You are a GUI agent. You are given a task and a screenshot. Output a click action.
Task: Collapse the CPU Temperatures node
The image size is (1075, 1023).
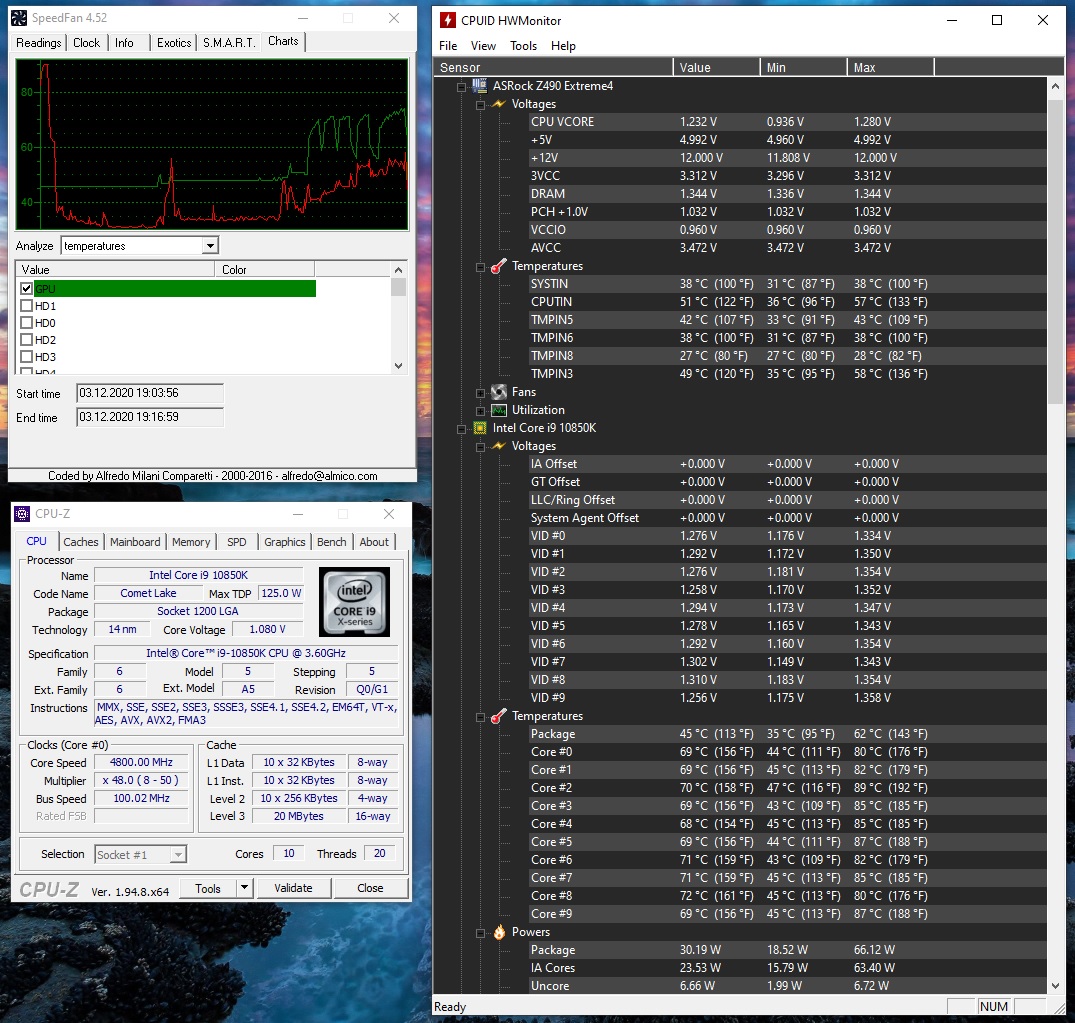click(481, 717)
